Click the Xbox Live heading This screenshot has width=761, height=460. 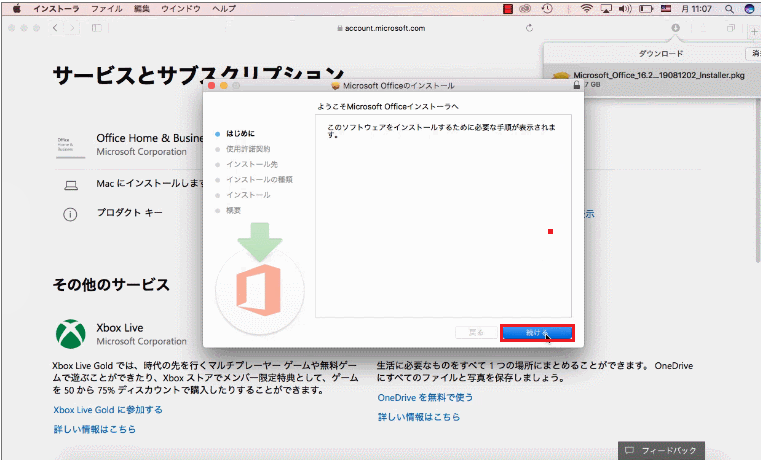pyautogui.click(x=120, y=328)
